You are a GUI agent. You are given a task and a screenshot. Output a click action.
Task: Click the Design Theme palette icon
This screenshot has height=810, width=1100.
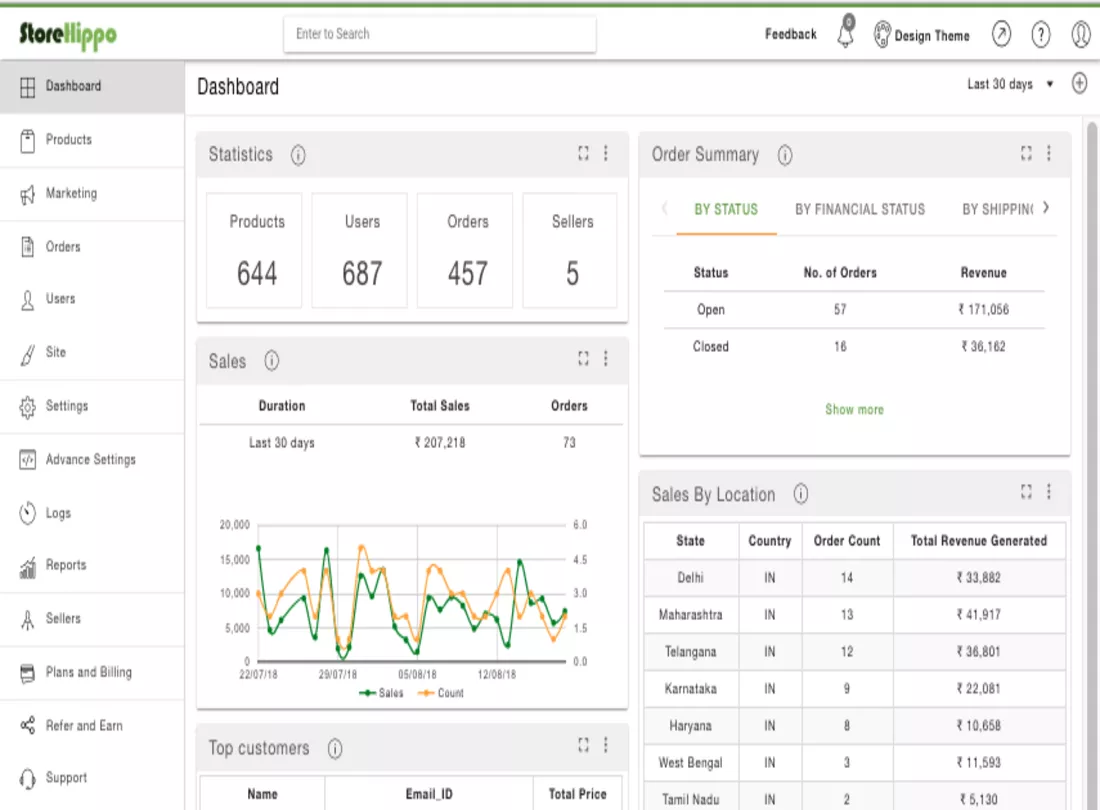click(882, 34)
